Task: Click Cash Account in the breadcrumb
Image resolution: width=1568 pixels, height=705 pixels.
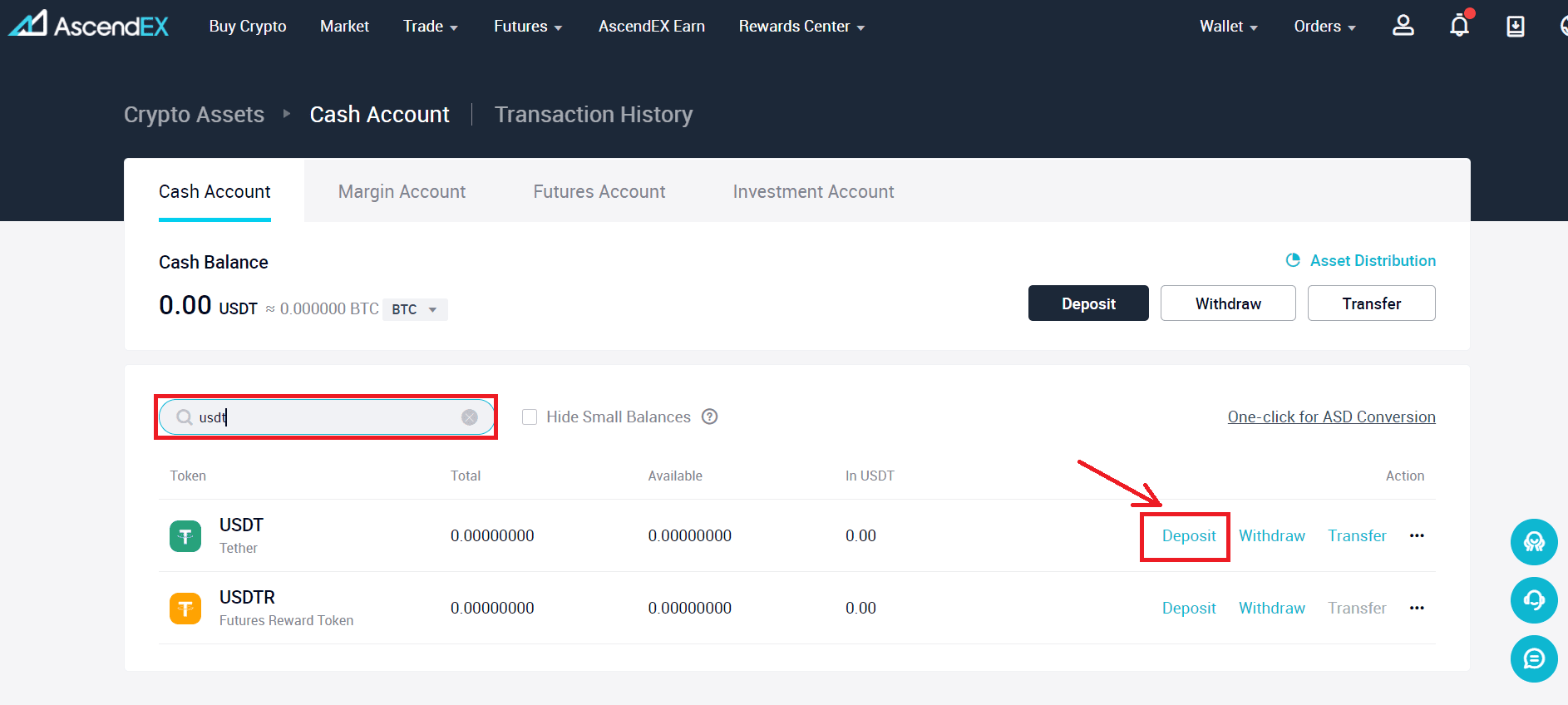Action: [x=379, y=115]
